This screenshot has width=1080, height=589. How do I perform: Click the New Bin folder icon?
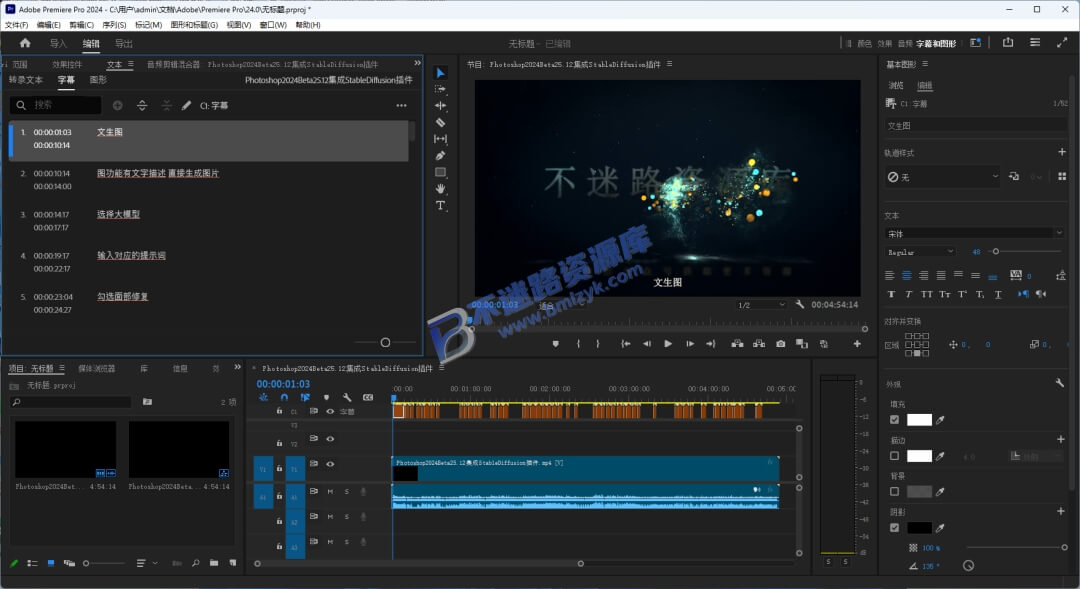214,563
